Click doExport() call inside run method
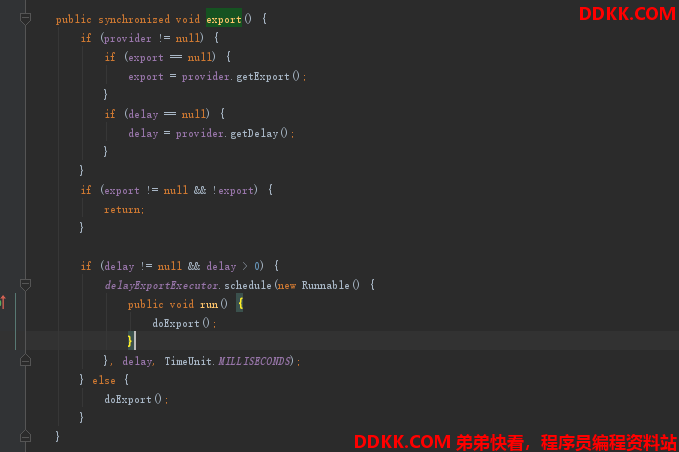 pos(181,323)
